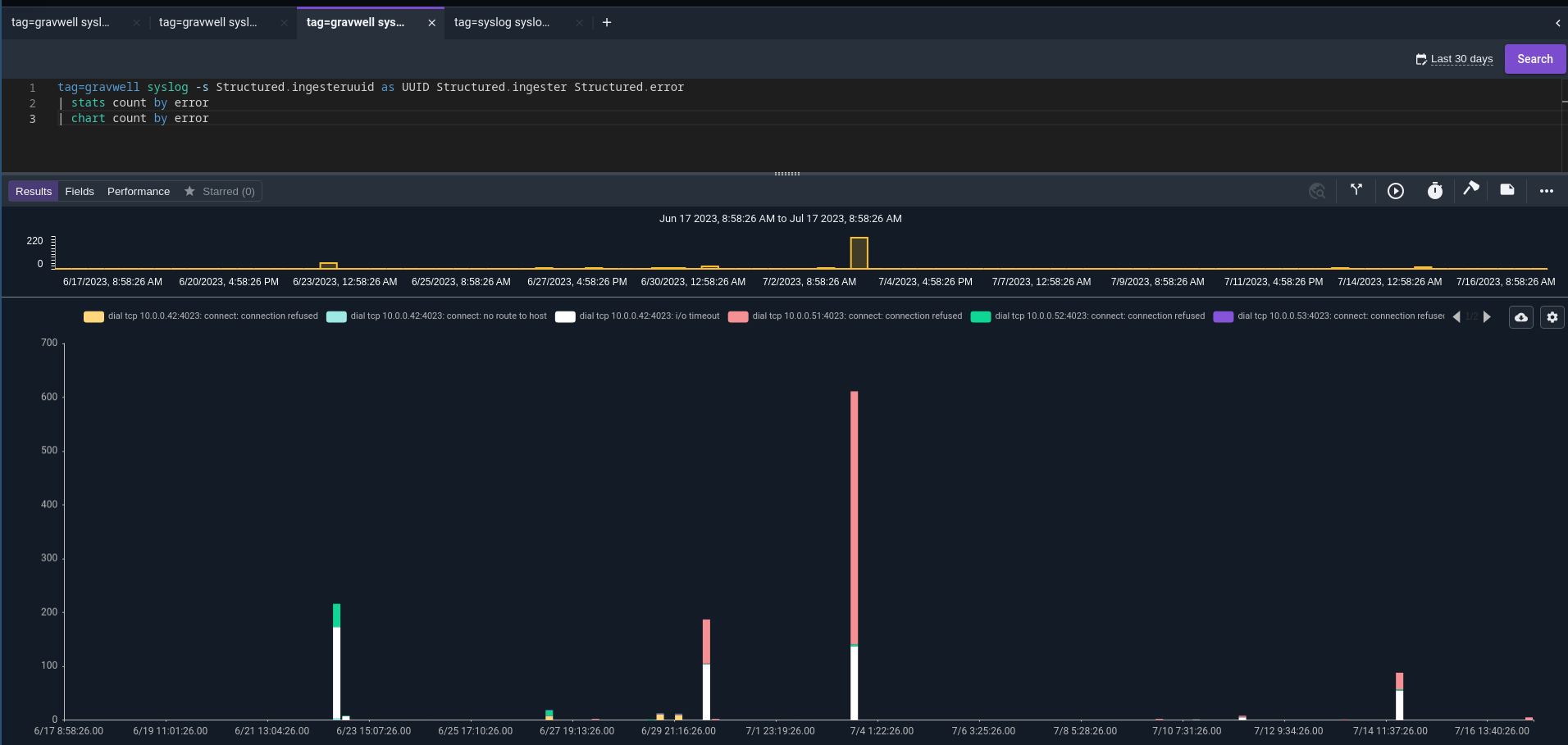Open the three-dots more options menu
This screenshot has height=745, width=1568.
1546,191
